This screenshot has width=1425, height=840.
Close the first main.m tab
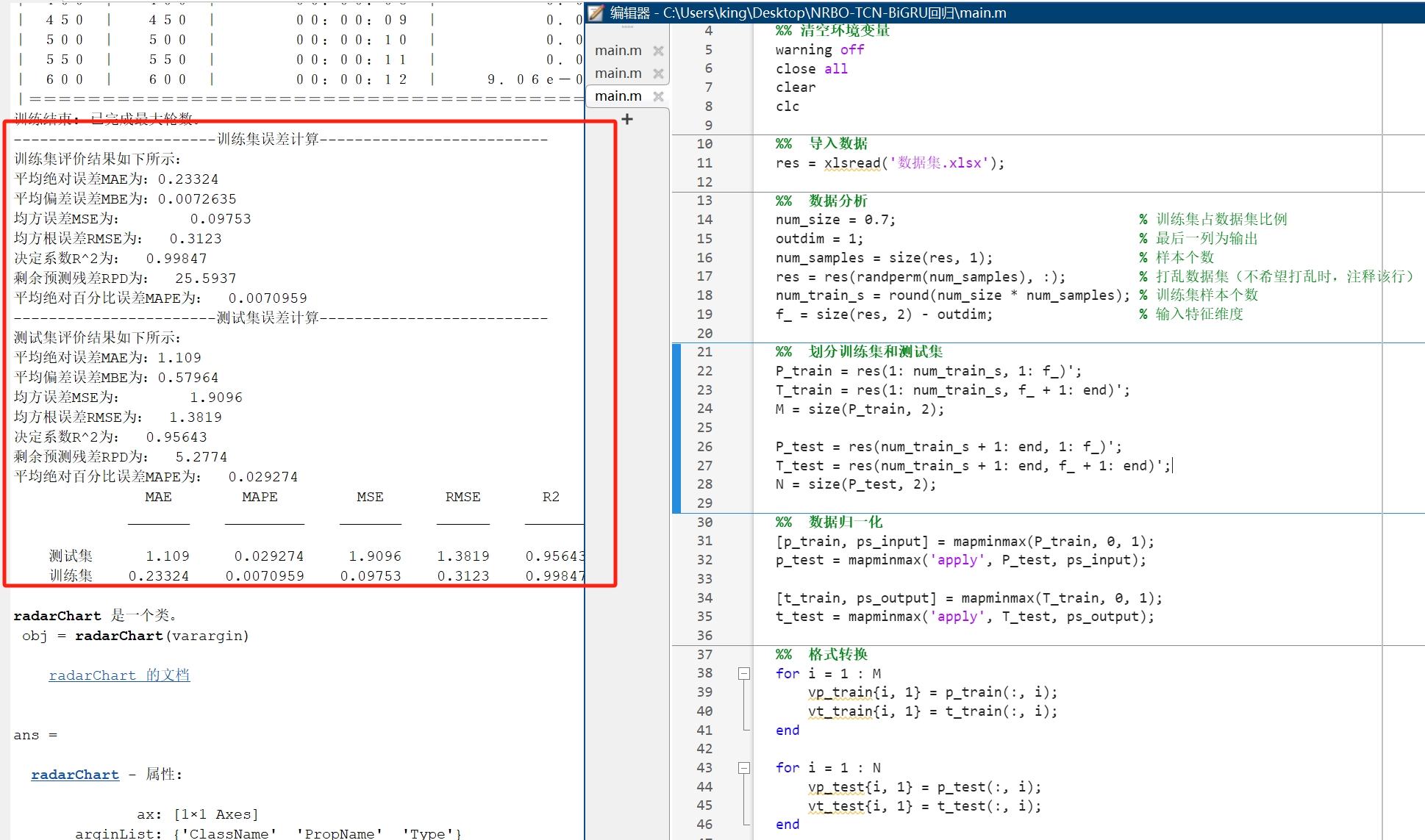click(658, 51)
